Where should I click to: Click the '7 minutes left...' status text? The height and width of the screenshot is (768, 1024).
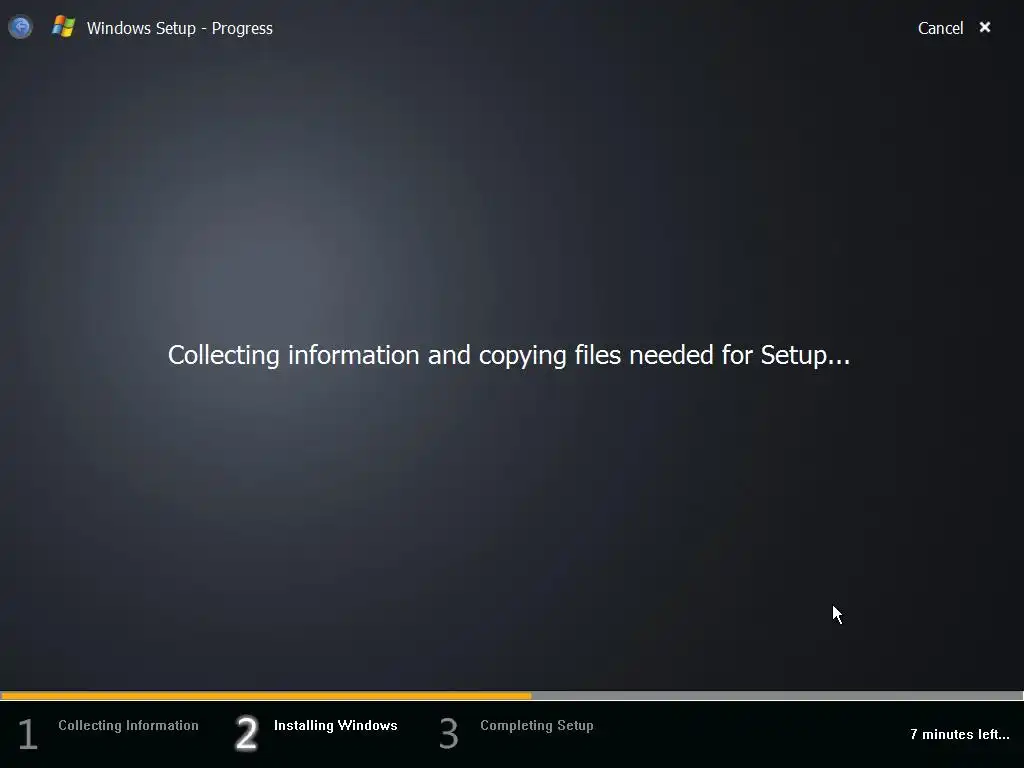pyautogui.click(x=960, y=735)
